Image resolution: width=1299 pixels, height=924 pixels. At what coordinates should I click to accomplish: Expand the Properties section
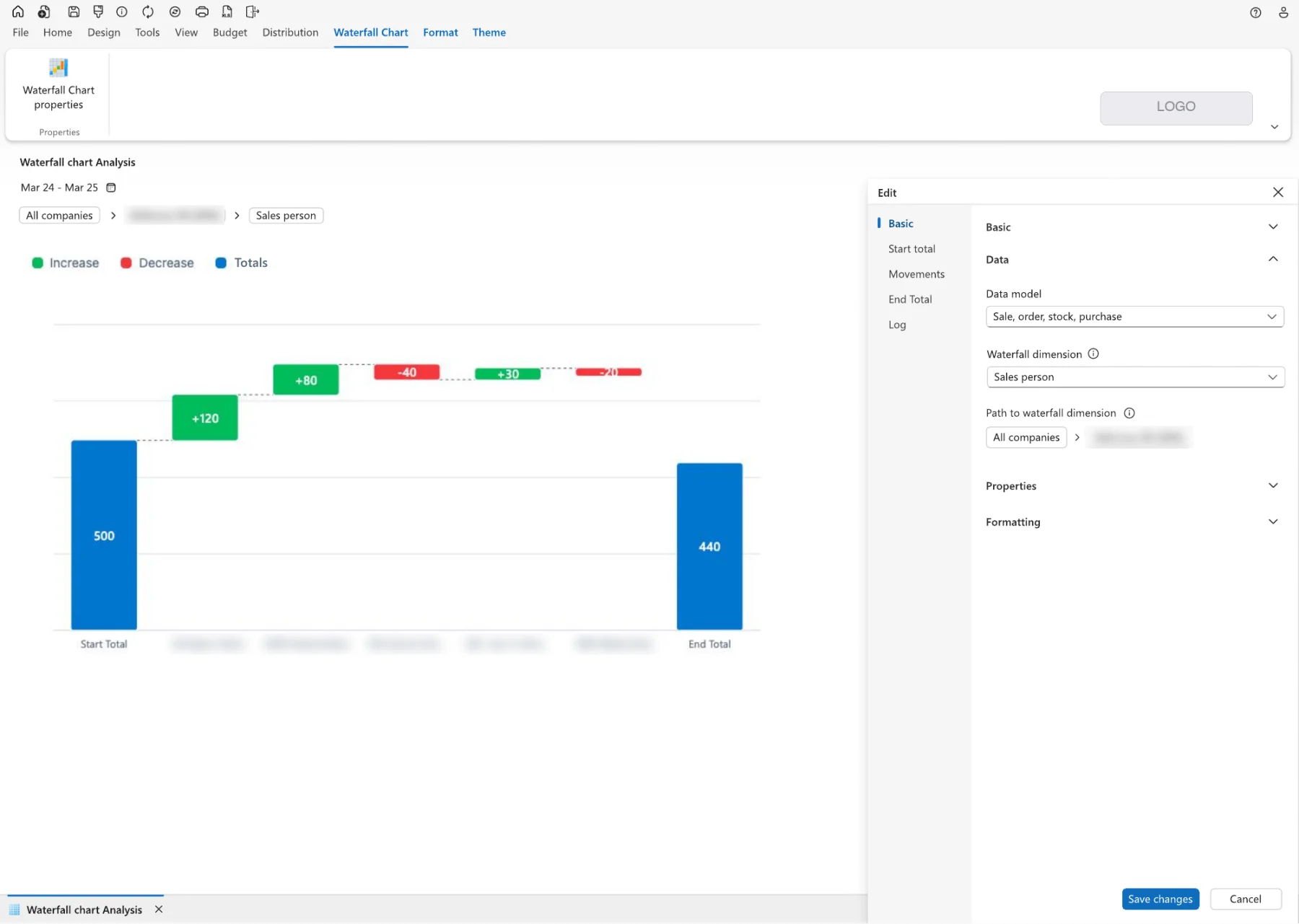click(1273, 485)
